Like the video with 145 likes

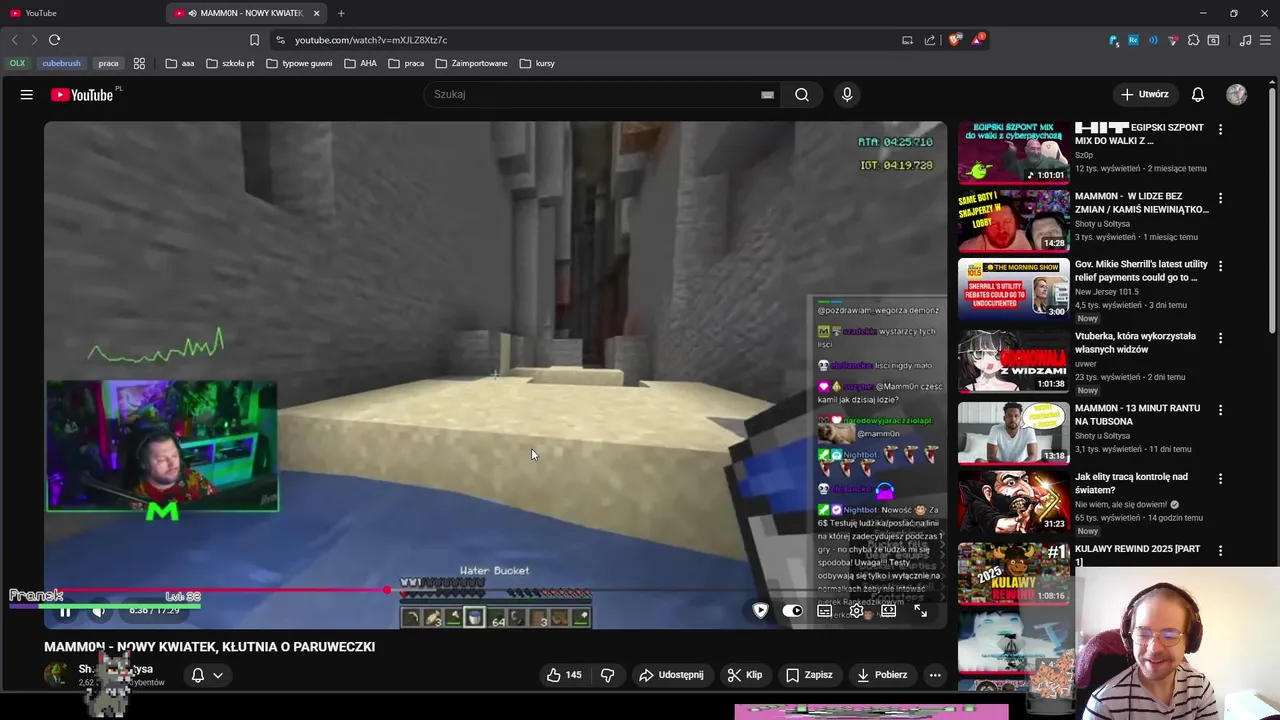coord(564,675)
